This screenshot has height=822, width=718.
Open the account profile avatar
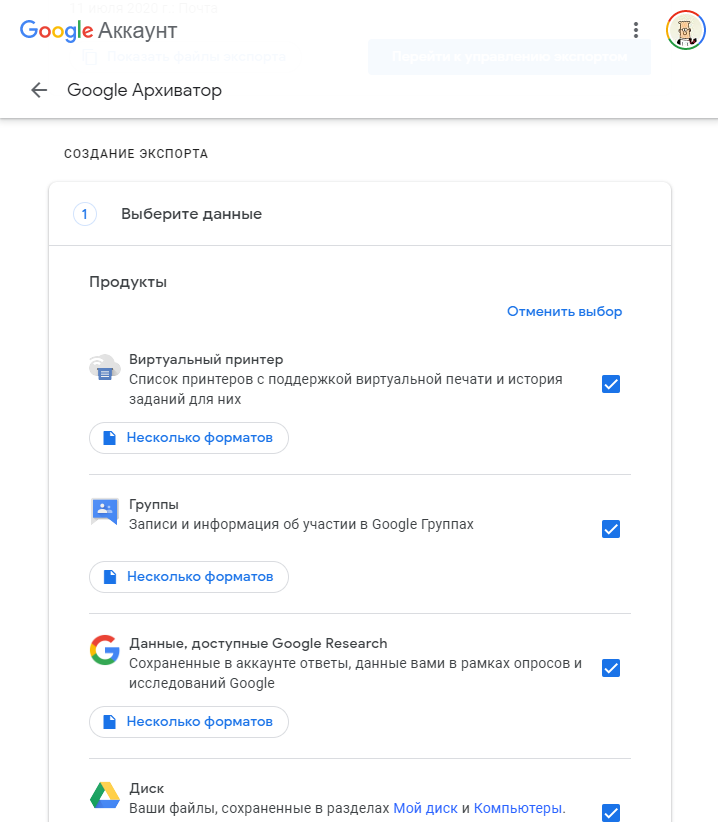(x=686, y=30)
